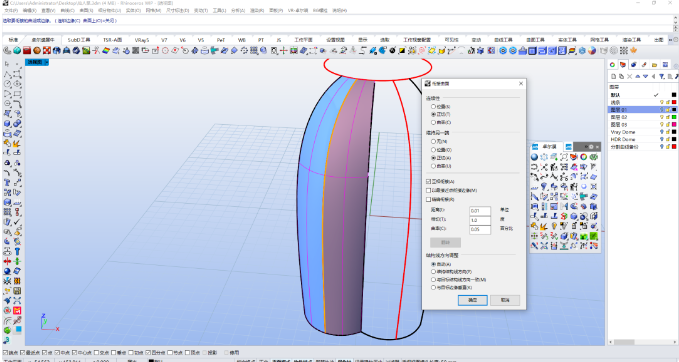Screen dimensions: 679x362
Task: Toggle visibility bulb of HDR Dome layer
Action: [661, 139]
